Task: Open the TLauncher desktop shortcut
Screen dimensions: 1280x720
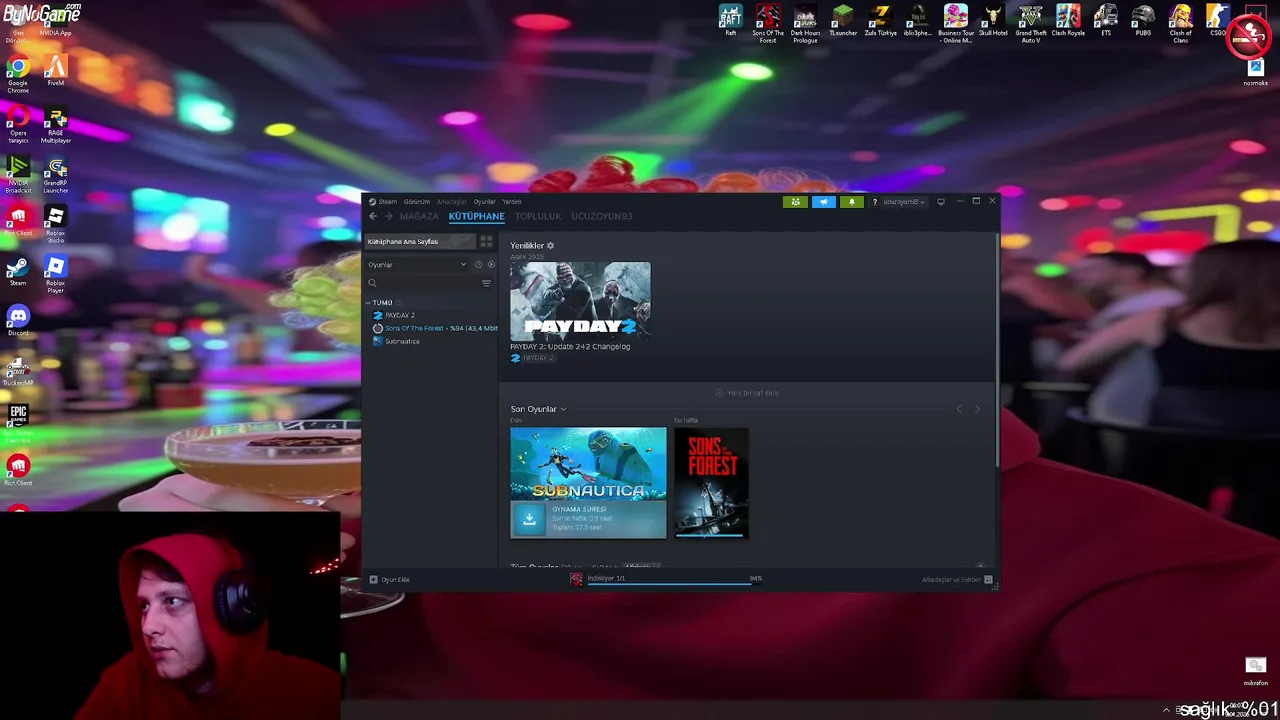Action: 843,21
